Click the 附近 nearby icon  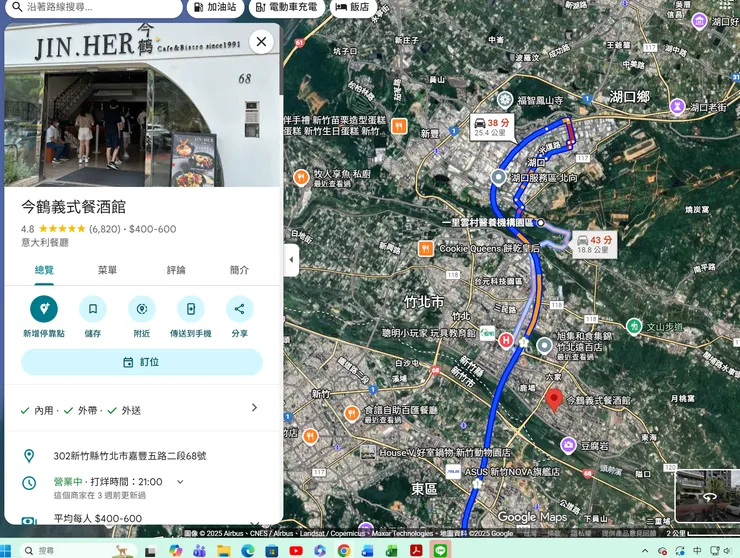[x=142, y=309]
